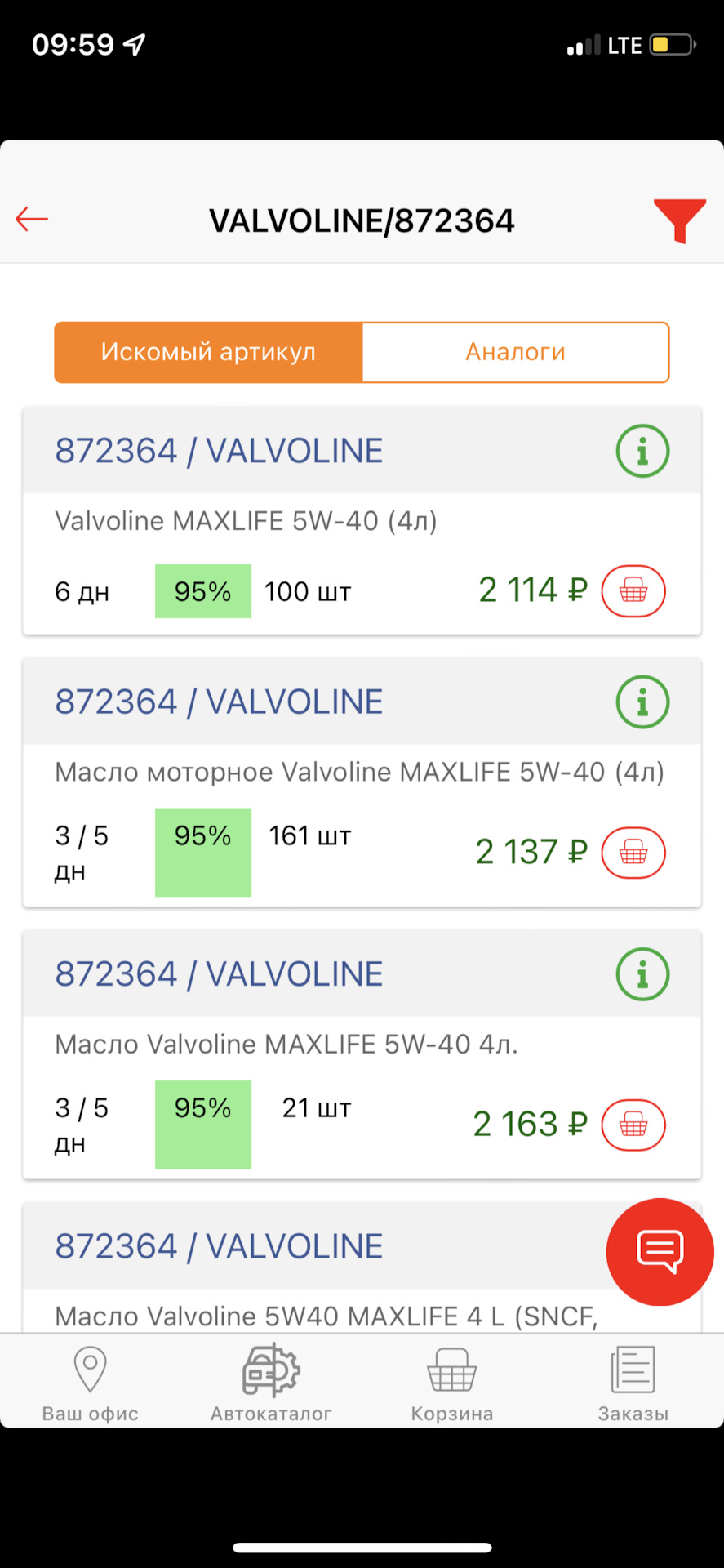Add the 2 114 ₽ offer to cart

633,590
